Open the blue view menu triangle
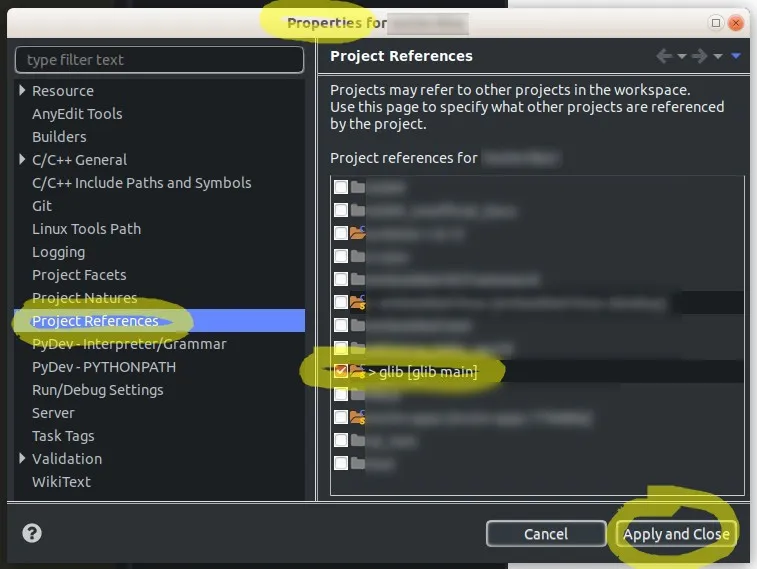 pyautogui.click(x=736, y=56)
